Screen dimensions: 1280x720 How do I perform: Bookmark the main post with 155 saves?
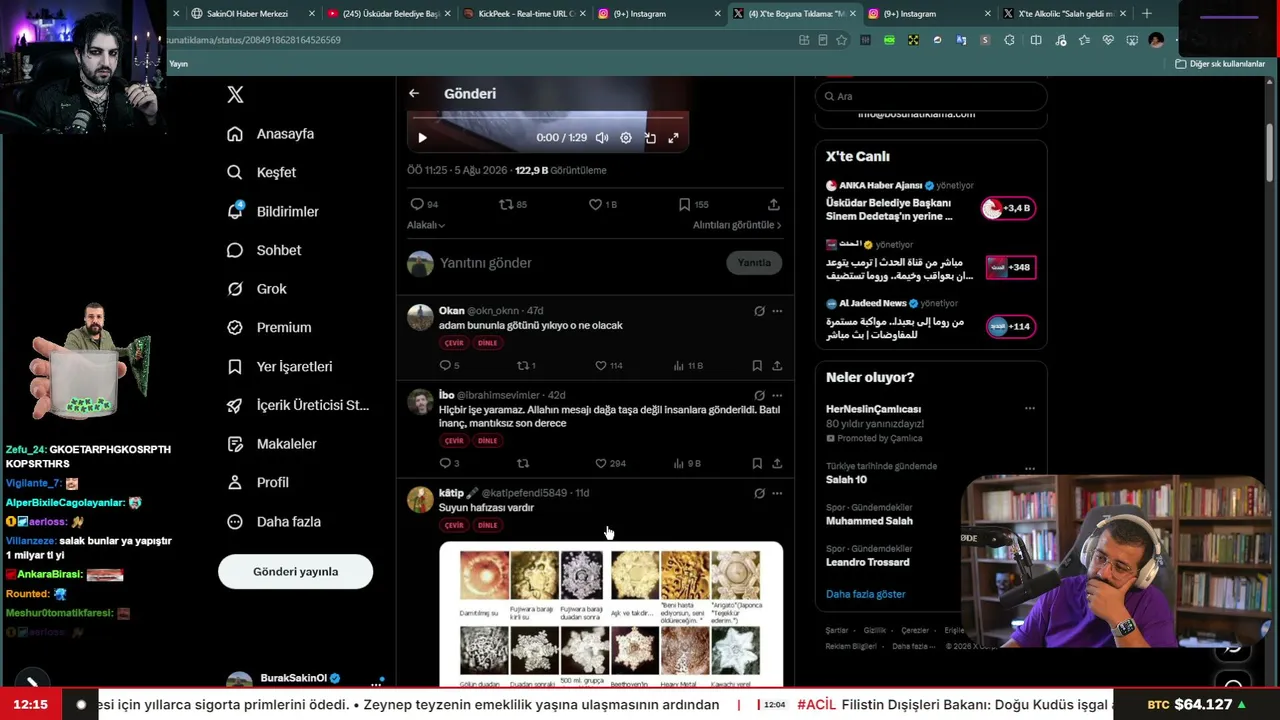[693, 204]
